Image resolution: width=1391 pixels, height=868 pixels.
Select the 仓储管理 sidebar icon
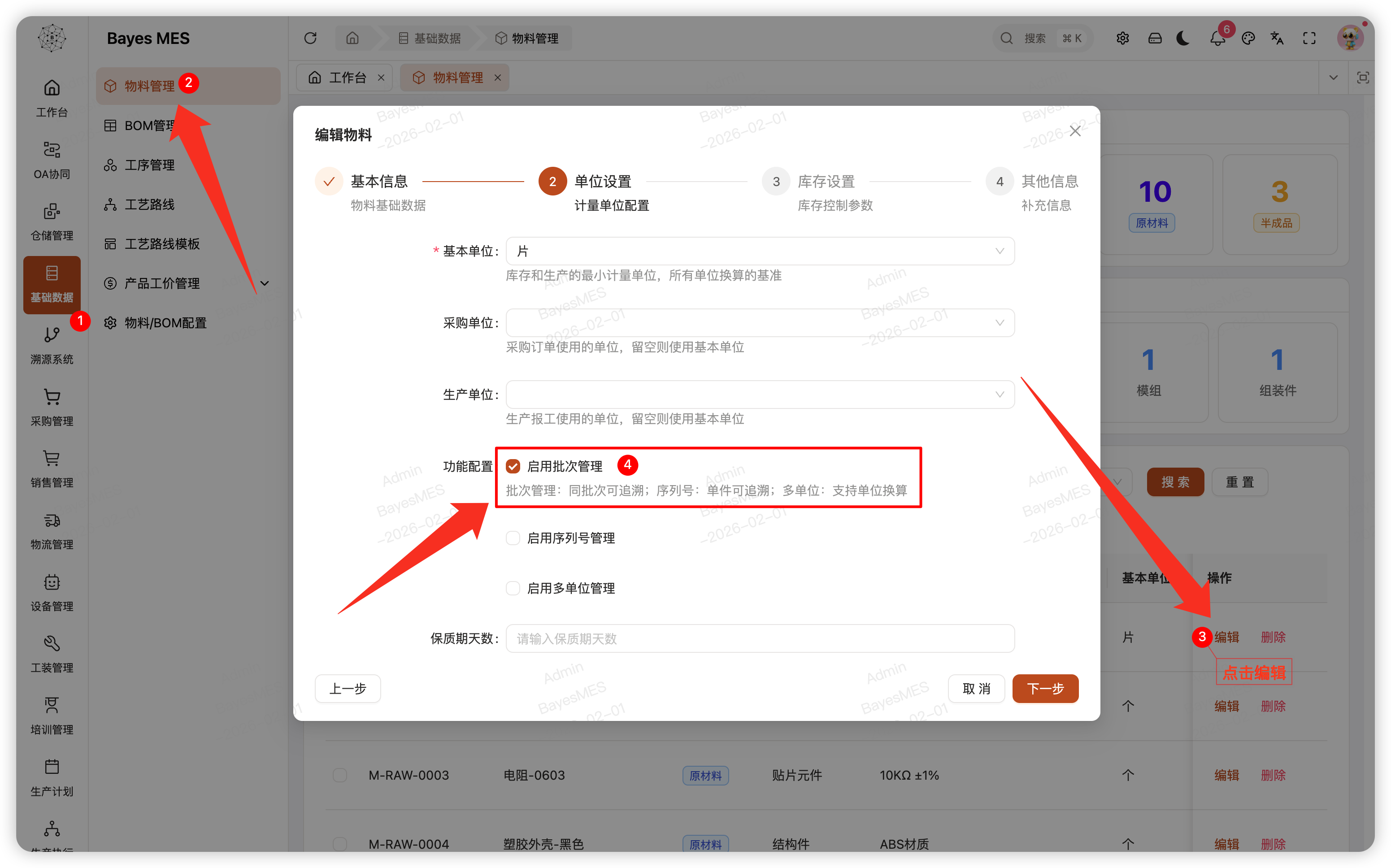52,221
